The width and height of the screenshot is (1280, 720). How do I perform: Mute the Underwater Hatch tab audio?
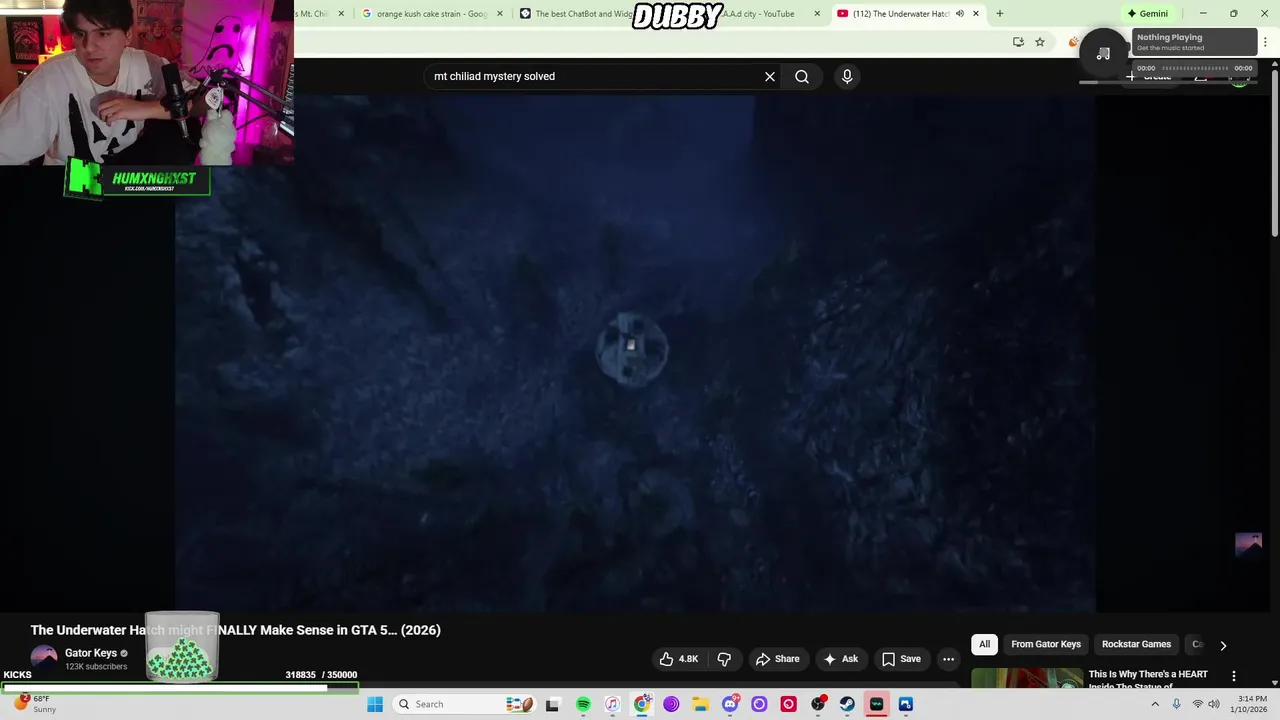point(960,14)
